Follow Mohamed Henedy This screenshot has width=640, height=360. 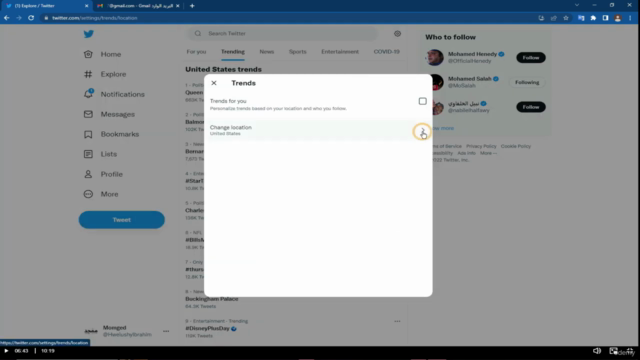531,58
